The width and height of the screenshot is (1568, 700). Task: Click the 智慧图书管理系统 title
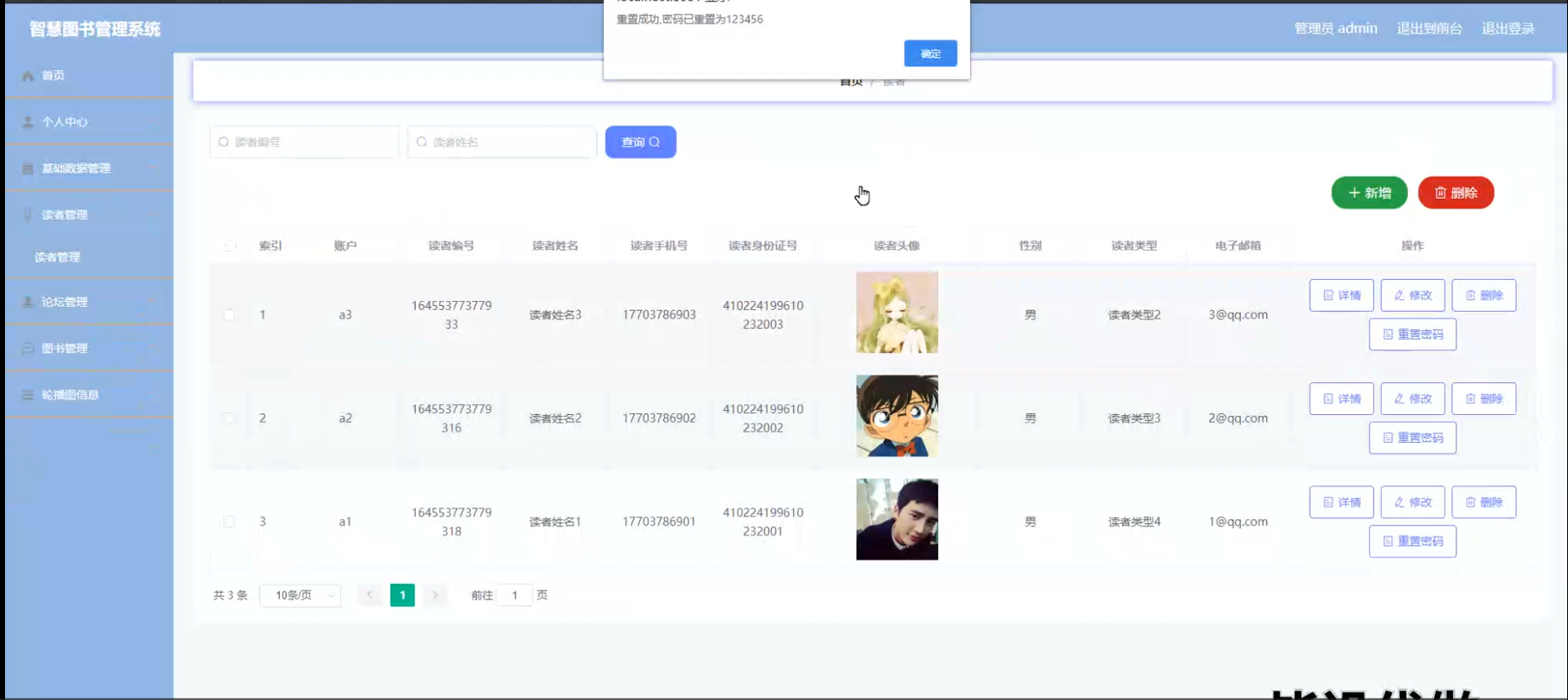[95, 29]
